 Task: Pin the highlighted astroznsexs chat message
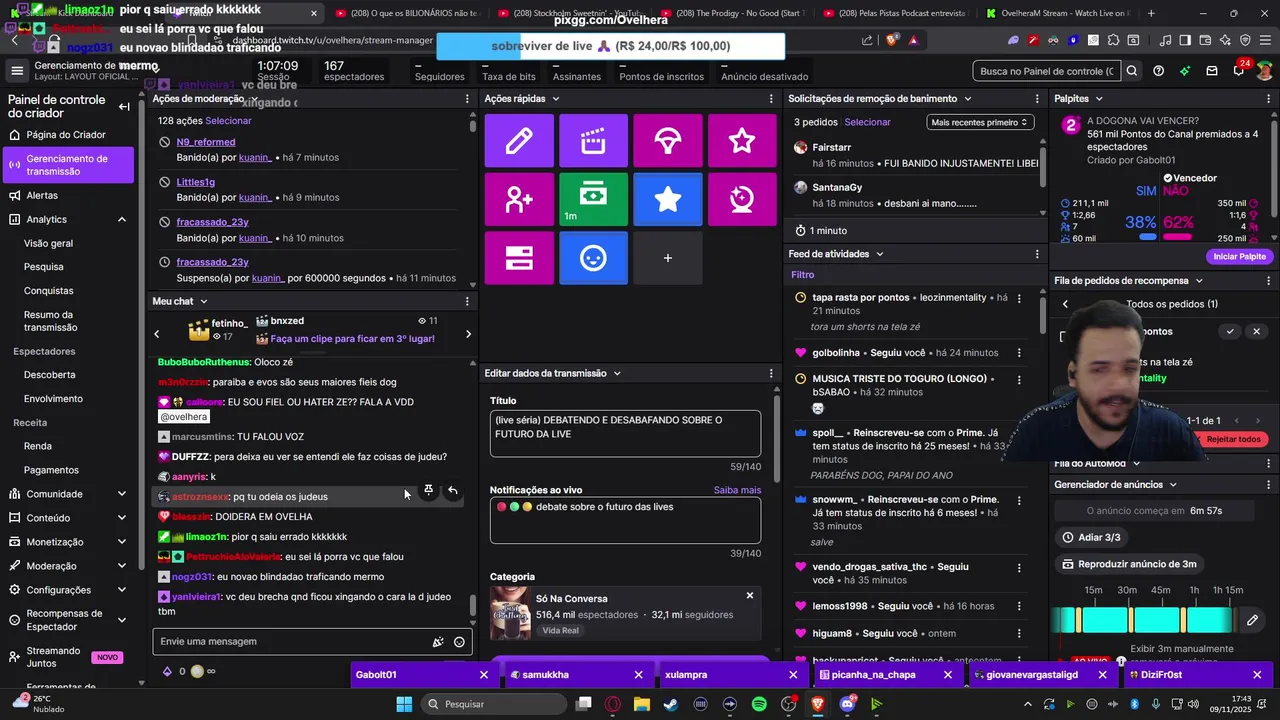click(x=428, y=490)
